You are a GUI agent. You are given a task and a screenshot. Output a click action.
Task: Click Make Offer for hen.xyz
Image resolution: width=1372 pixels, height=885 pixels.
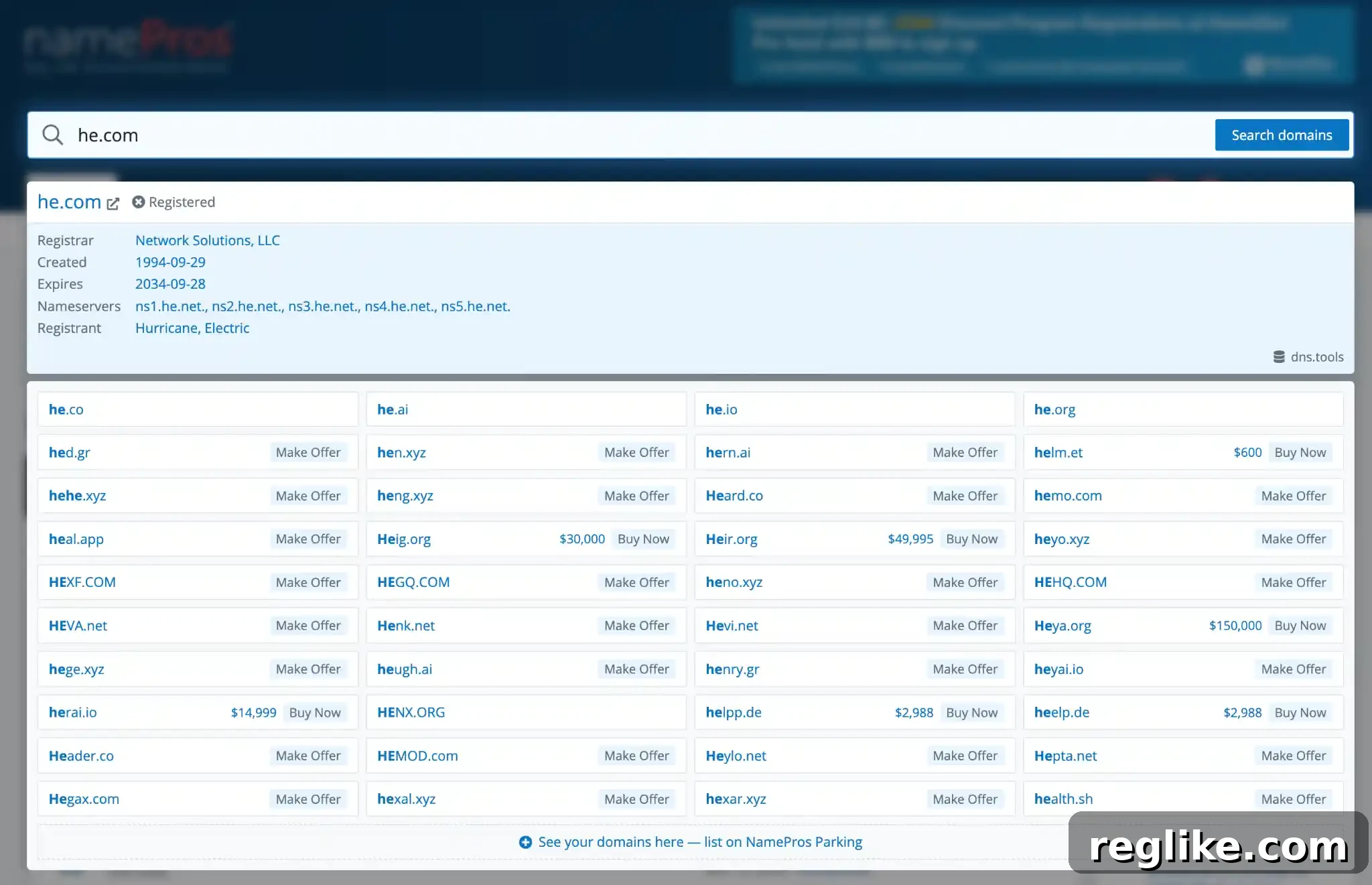click(636, 452)
